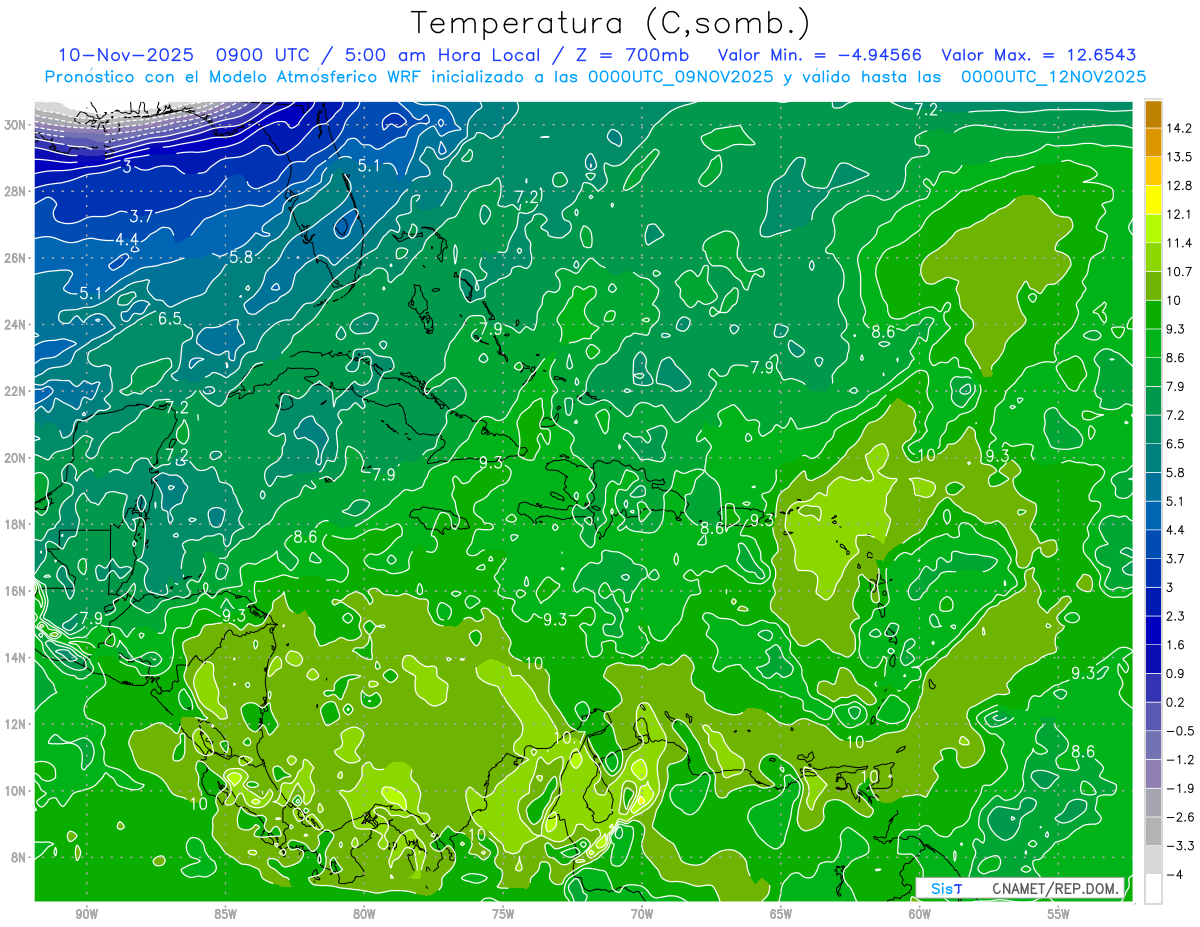
Task: Click the 60W longitude axis label
Action: [920, 914]
